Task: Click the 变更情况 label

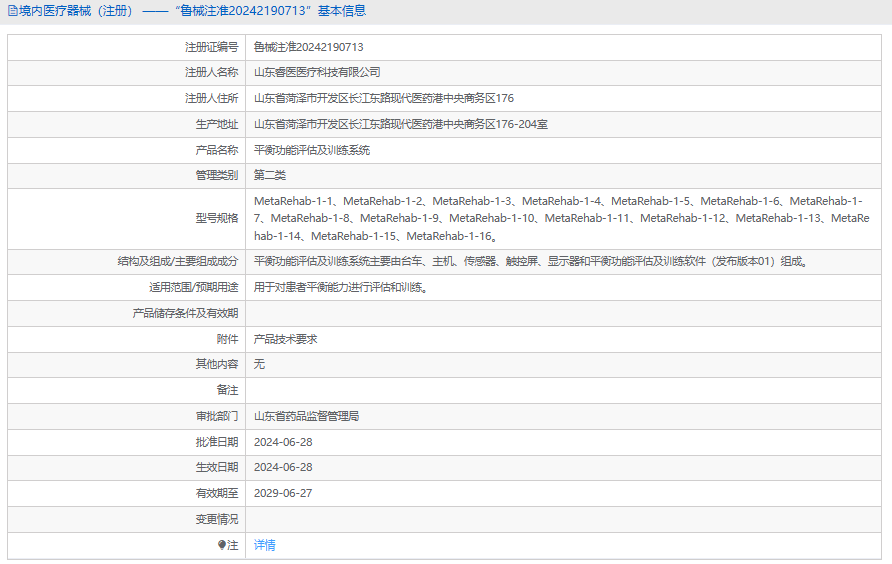Action: 217,520
